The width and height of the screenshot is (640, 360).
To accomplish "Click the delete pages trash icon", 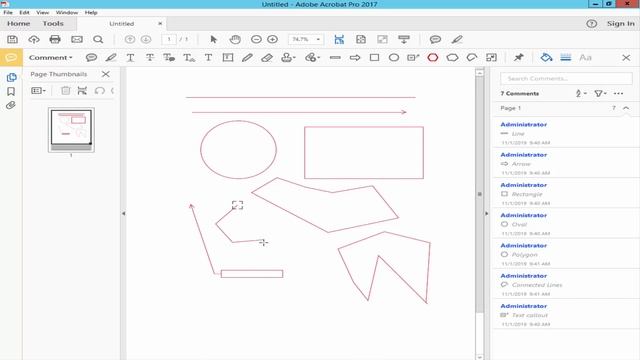I will pyautogui.click(x=65, y=91).
